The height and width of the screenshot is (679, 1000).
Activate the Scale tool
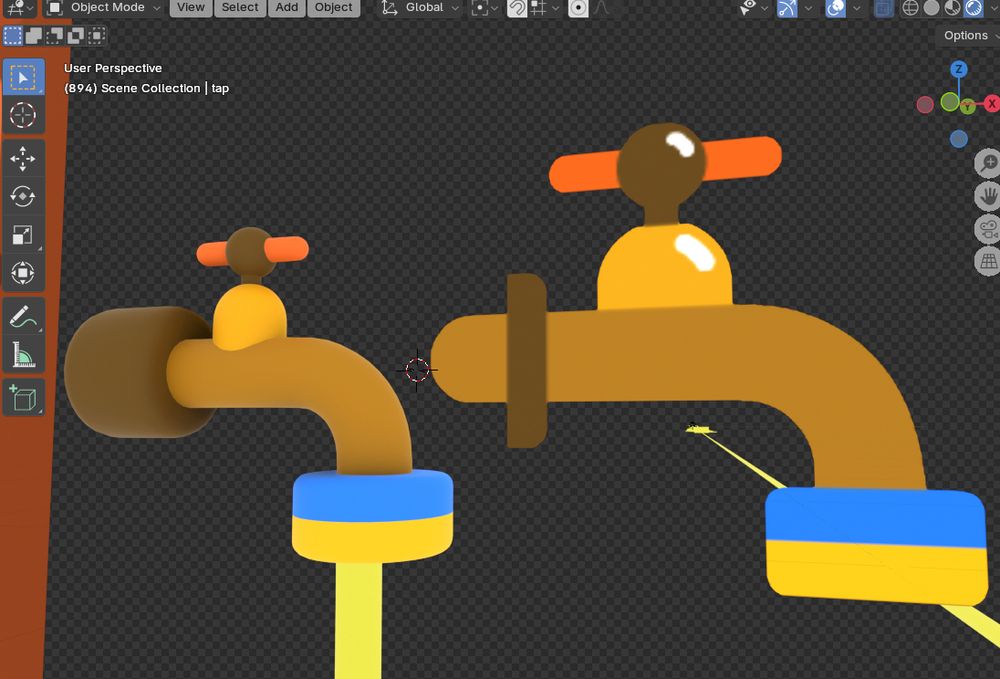[x=23, y=235]
